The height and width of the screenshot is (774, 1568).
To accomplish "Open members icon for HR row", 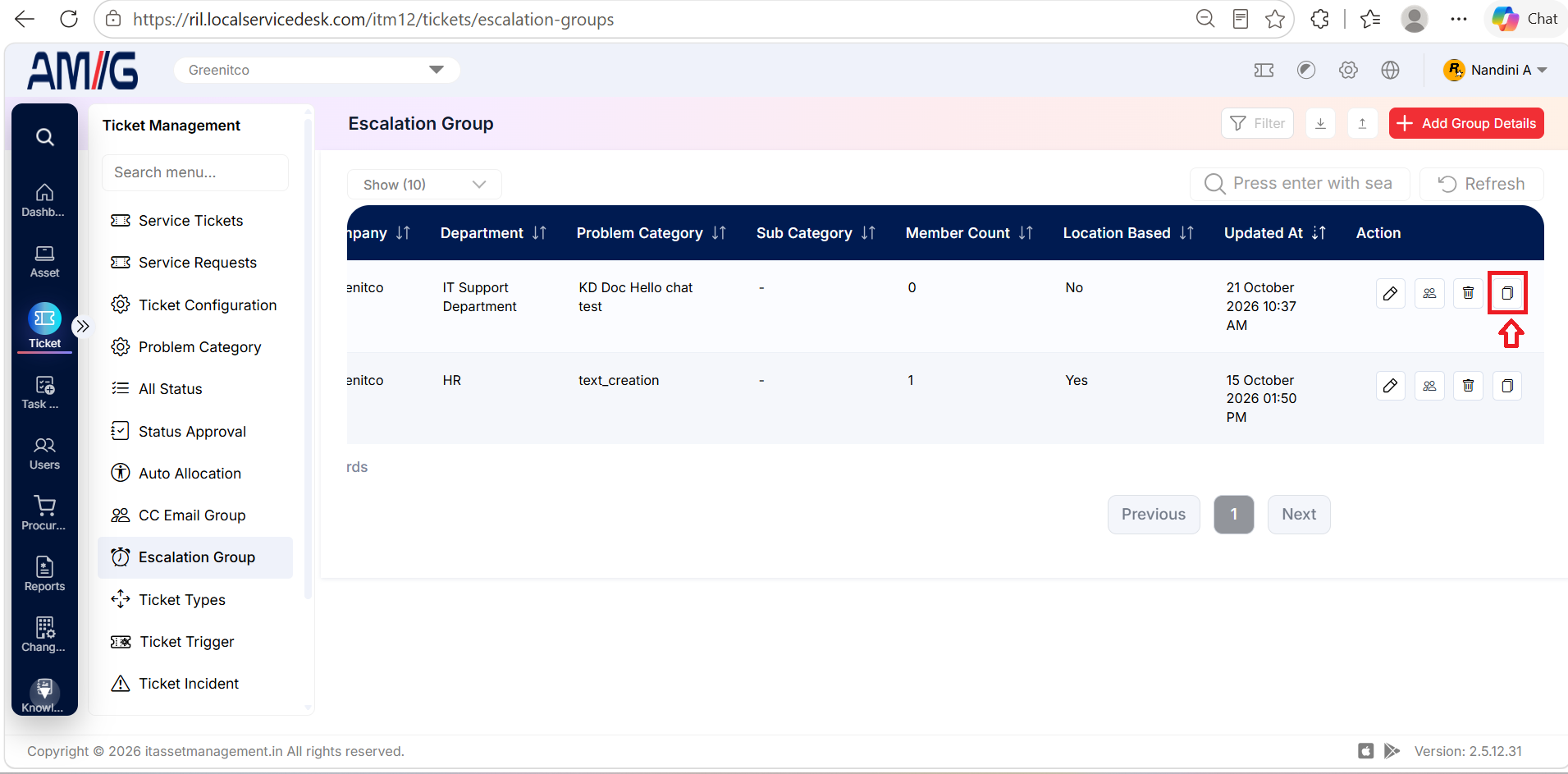I will coord(1429,386).
